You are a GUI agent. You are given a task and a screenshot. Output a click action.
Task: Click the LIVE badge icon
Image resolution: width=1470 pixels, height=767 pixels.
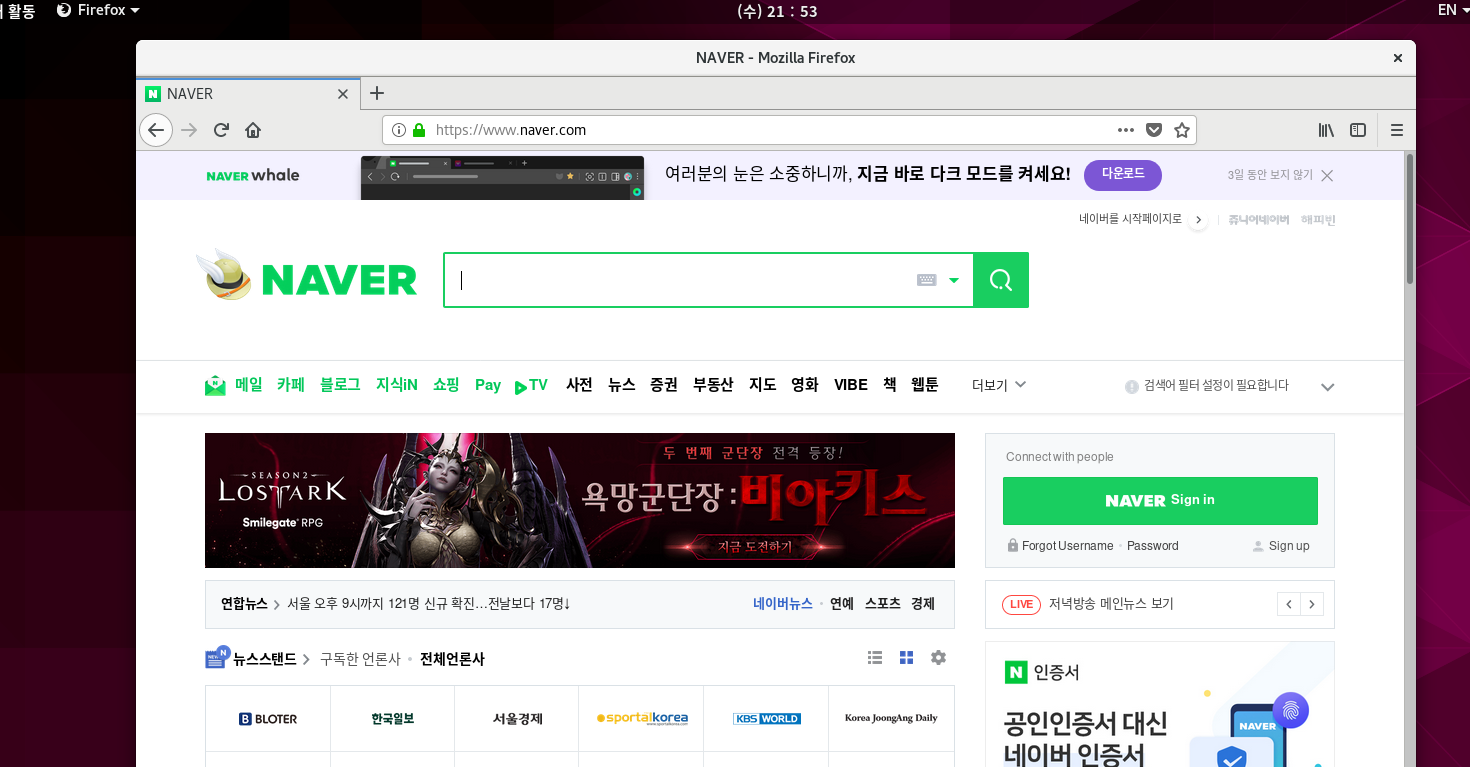(1021, 604)
